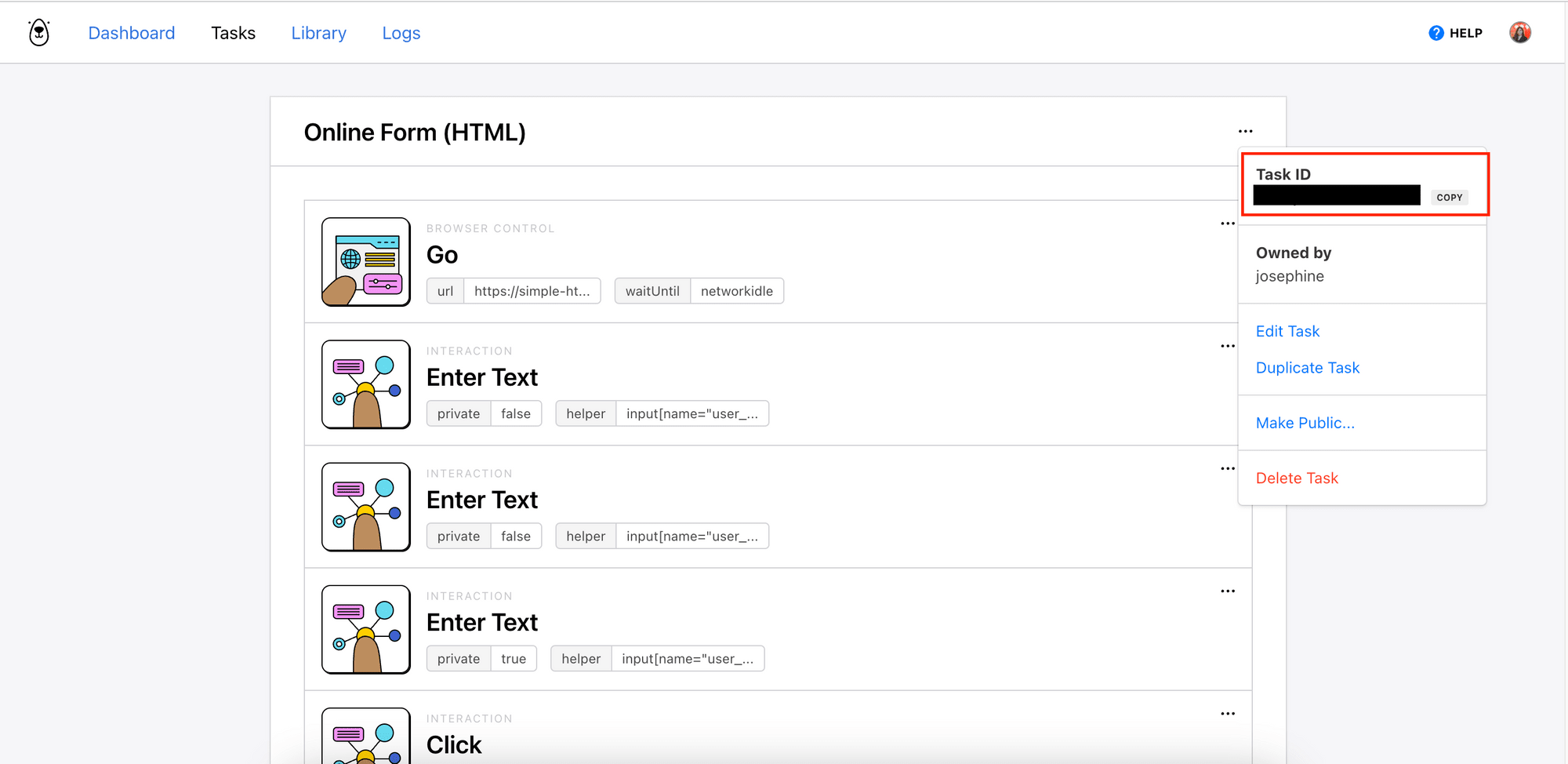Switch to the Dashboard section
The width and height of the screenshot is (1568, 764).
click(132, 33)
